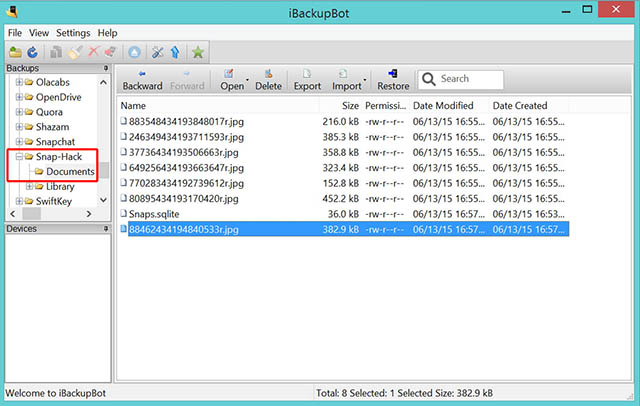Select Documents under Snap-Hack
640x406 pixels.
[x=70, y=171]
